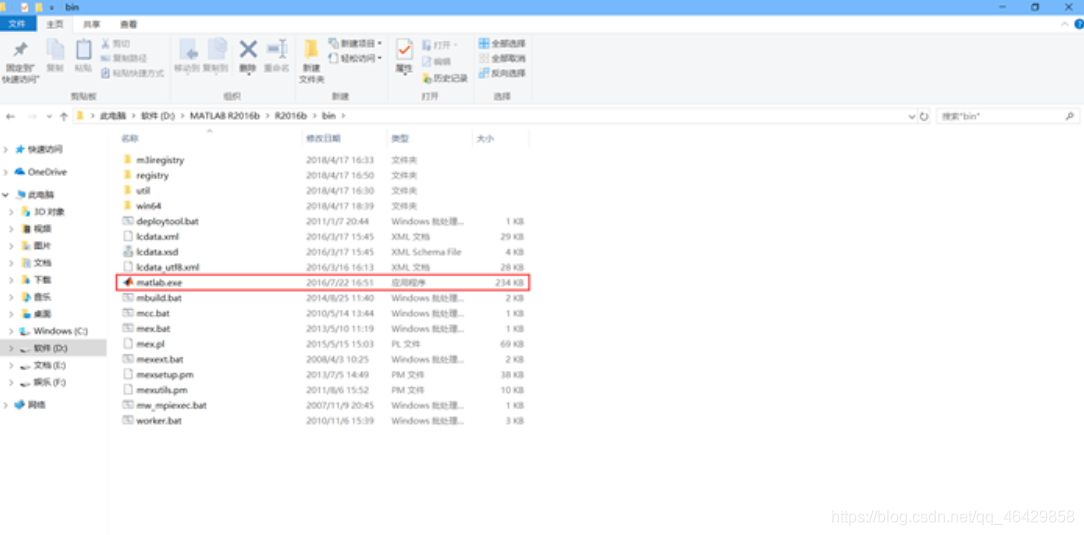The image size is (1084, 535).
Task: Click the Delete (删除) X icon
Action: [x=247, y=49]
